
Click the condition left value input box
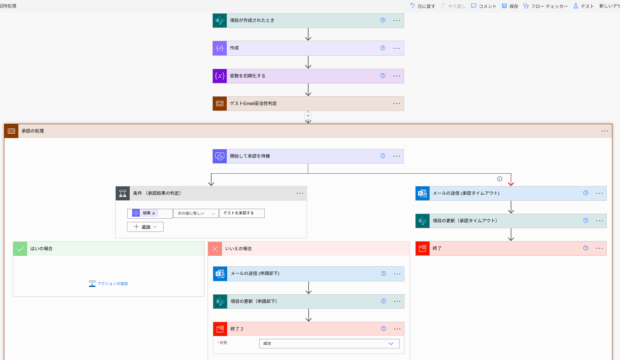tap(150, 214)
